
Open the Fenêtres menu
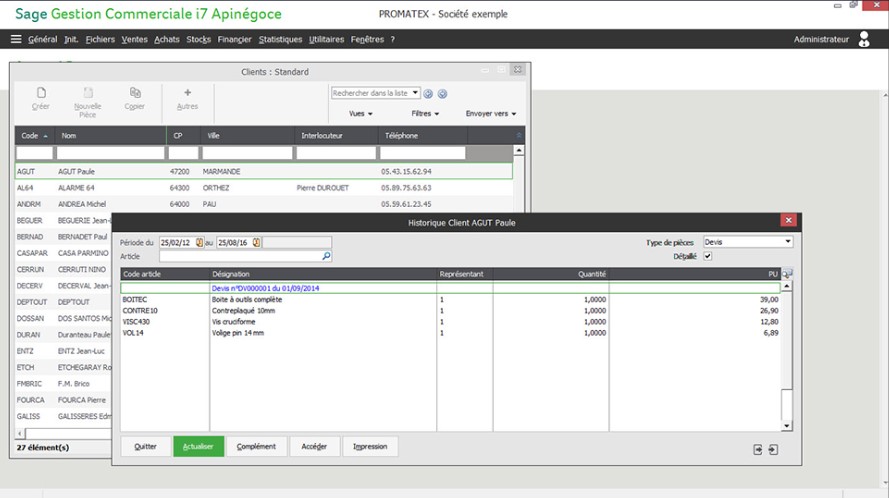367,39
